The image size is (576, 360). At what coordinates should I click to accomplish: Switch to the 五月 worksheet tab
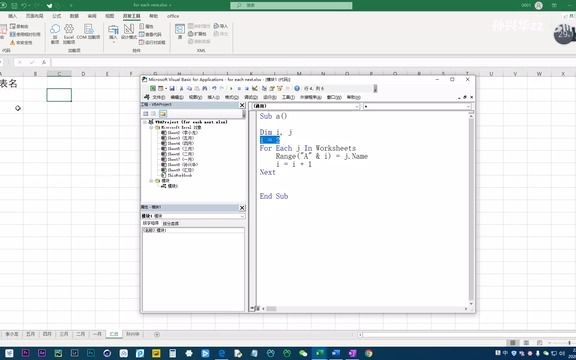coord(30,334)
